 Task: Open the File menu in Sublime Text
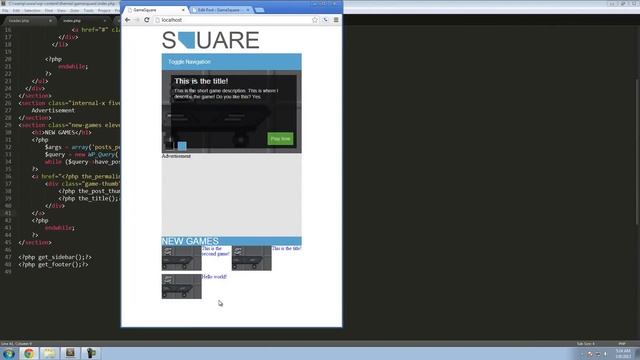pyautogui.click(x=5, y=11)
